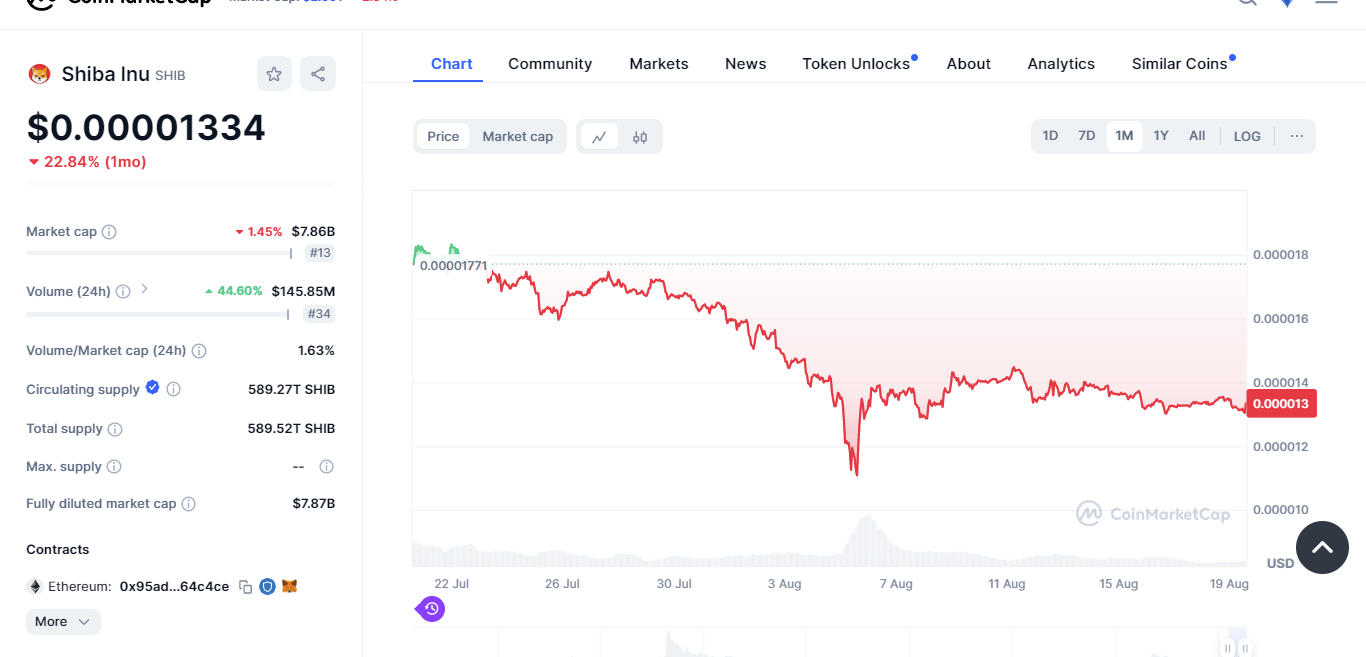Switch to candlestick chart icon
Screen dimensions: 1366x657
coord(640,137)
